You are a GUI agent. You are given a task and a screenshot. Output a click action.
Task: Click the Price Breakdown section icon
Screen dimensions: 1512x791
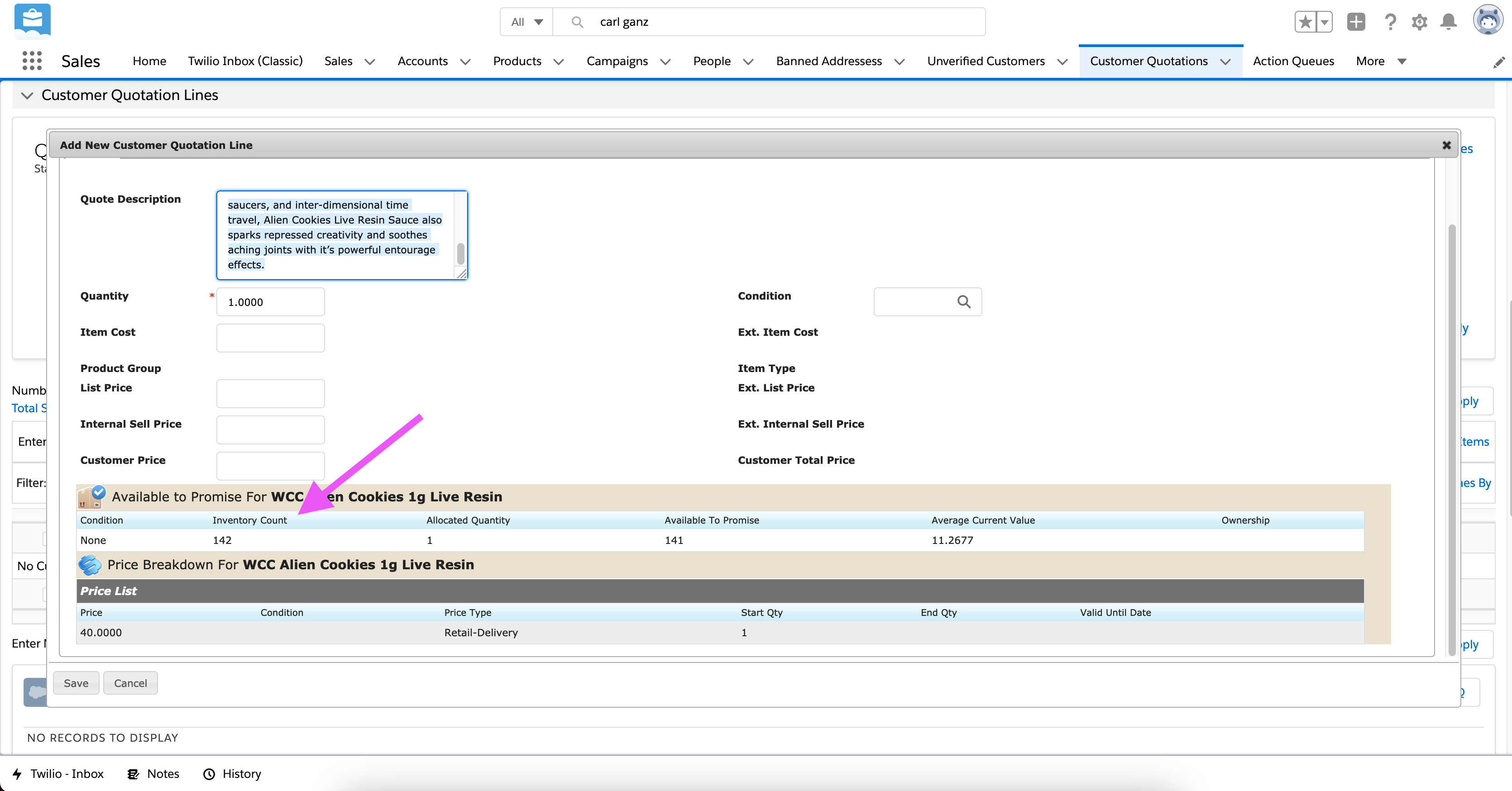coord(90,564)
